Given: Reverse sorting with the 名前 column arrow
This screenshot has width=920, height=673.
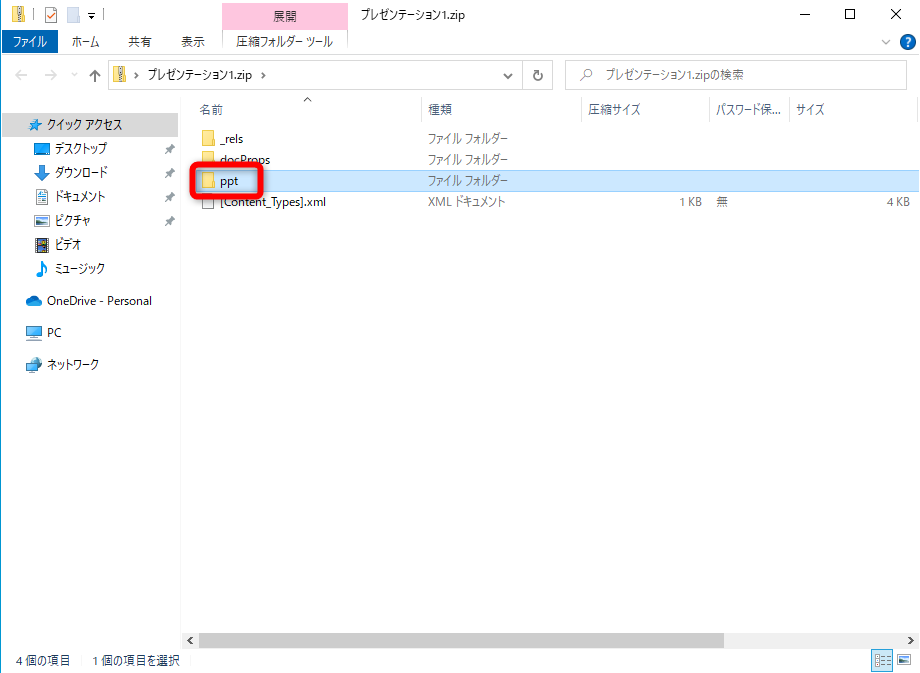Looking at the screenshot, I should 307,100.
